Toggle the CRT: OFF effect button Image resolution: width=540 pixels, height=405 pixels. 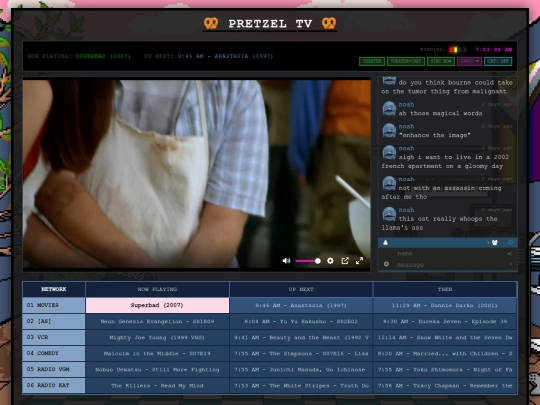click(x=498, y=61)
